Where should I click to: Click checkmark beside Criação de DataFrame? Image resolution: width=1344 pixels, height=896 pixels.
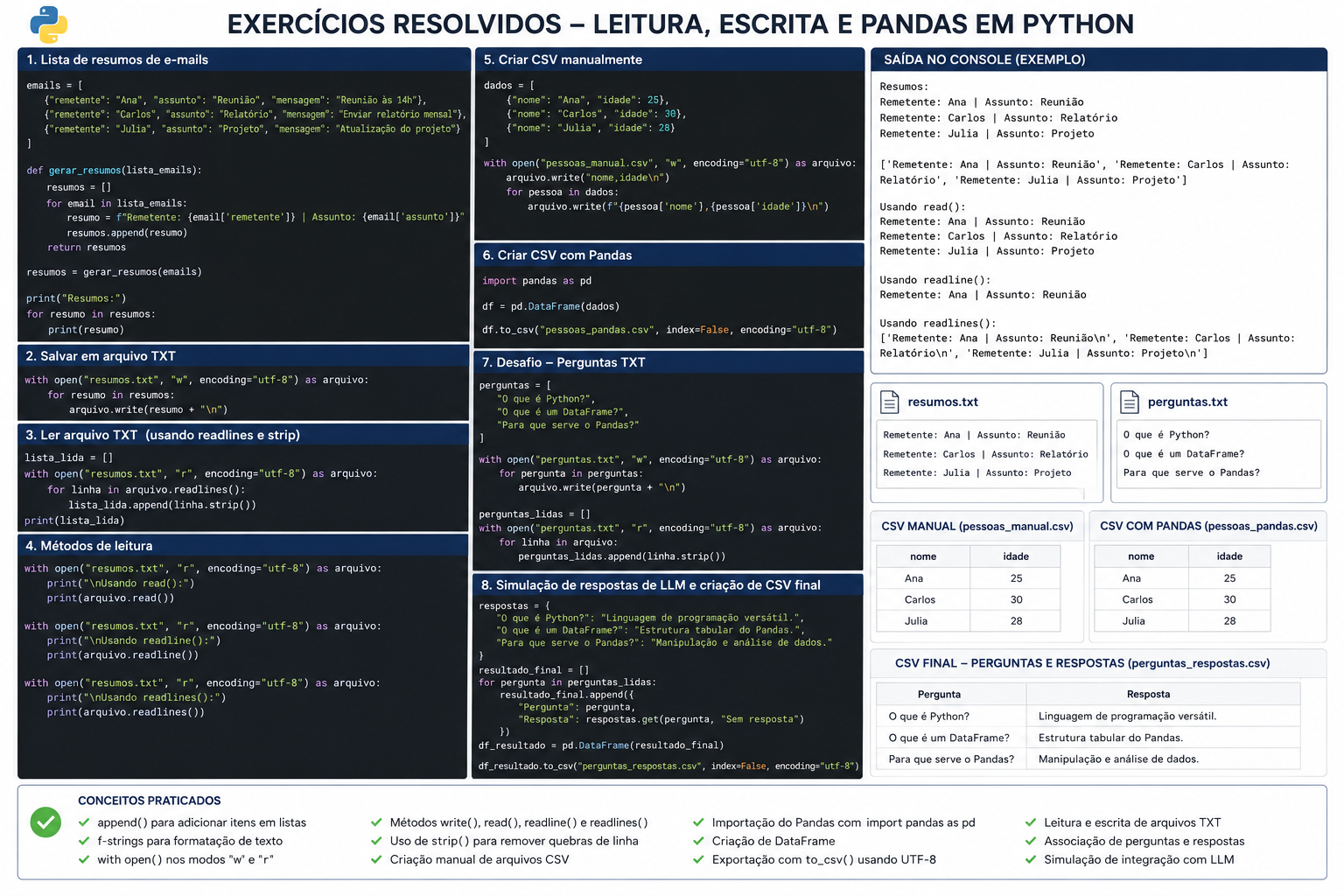[x=698, y=841]
